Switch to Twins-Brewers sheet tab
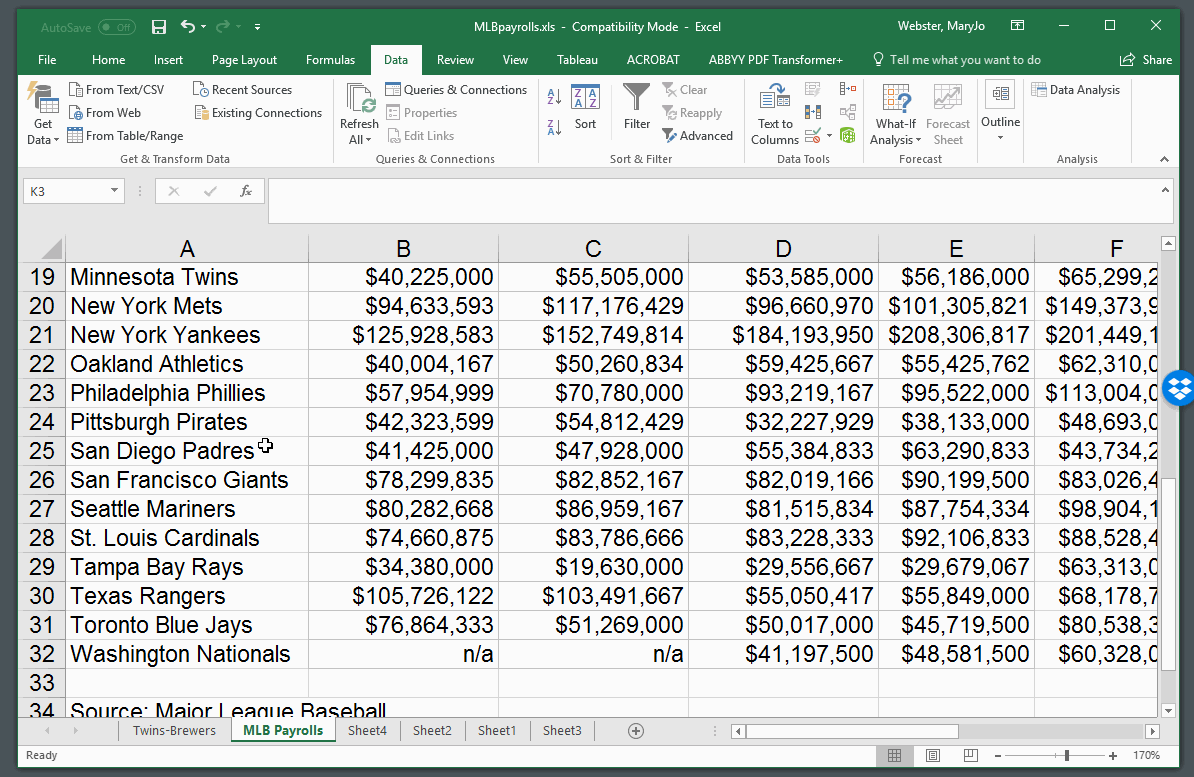Viewport: 1194px width, 777px height. click(174, 731)
